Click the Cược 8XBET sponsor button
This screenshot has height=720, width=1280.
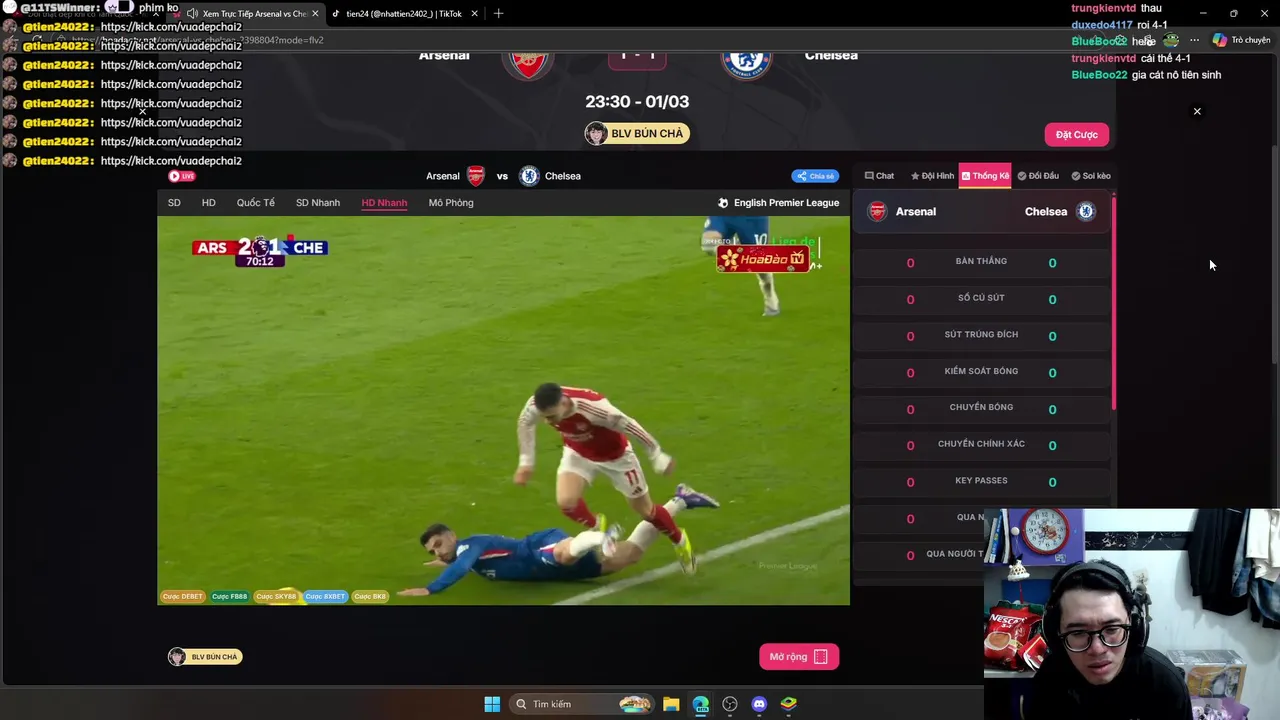coord(325,597)
